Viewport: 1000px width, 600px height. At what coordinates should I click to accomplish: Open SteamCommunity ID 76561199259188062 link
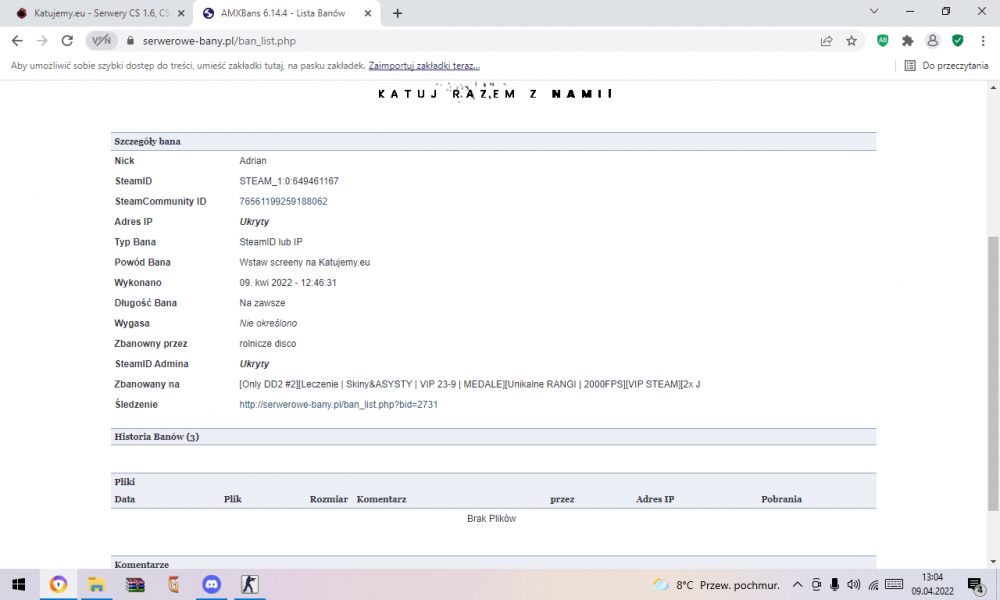(283, 201)
